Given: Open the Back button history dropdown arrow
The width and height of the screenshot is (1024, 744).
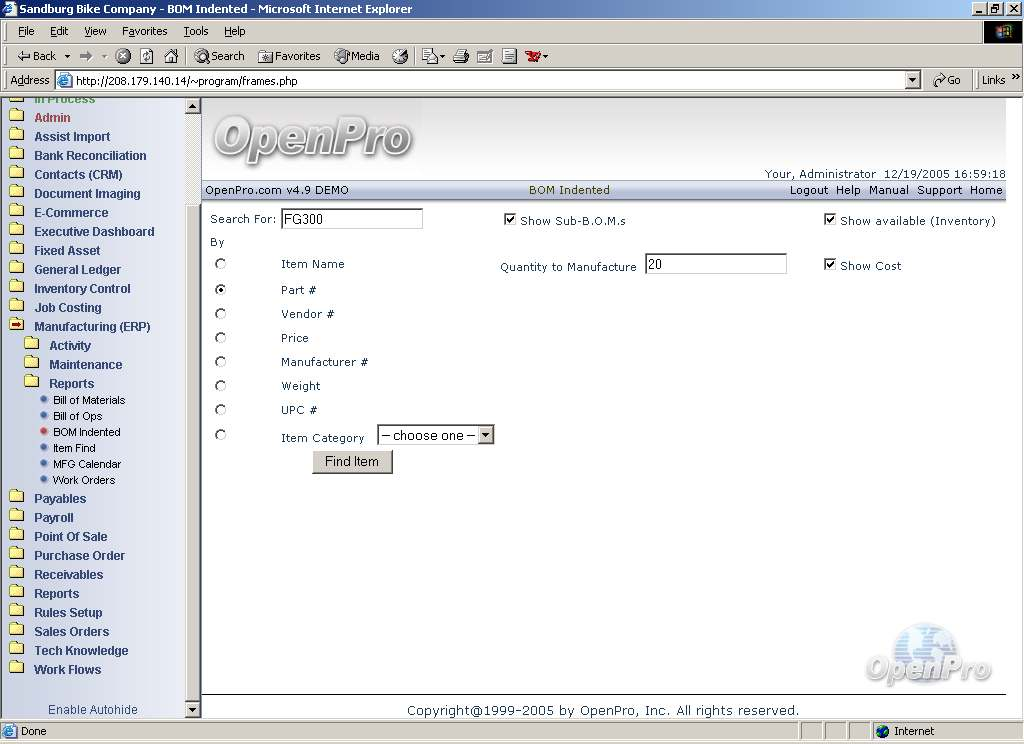Looking at the screenshot, I should pyautogui.click(x=67, y=56).
